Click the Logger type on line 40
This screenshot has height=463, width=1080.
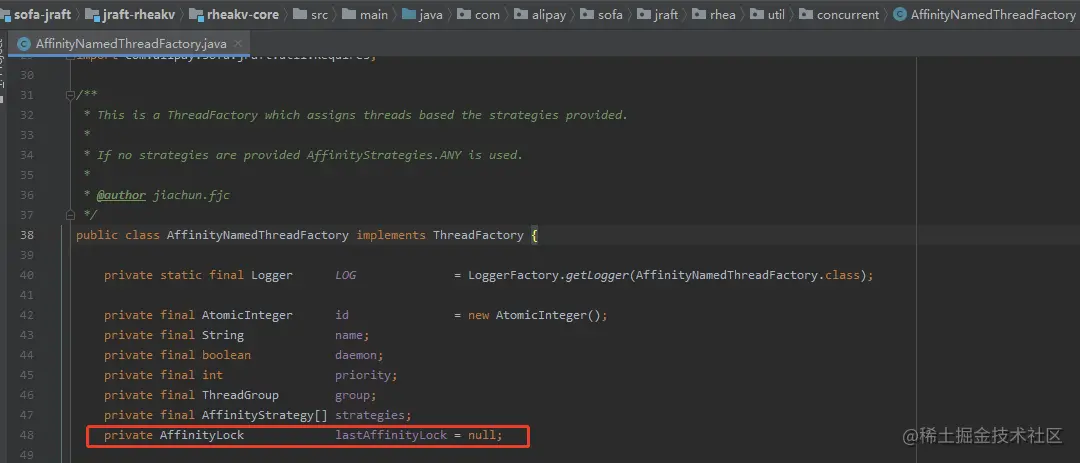pyautogui.click(x=271, y=275)
